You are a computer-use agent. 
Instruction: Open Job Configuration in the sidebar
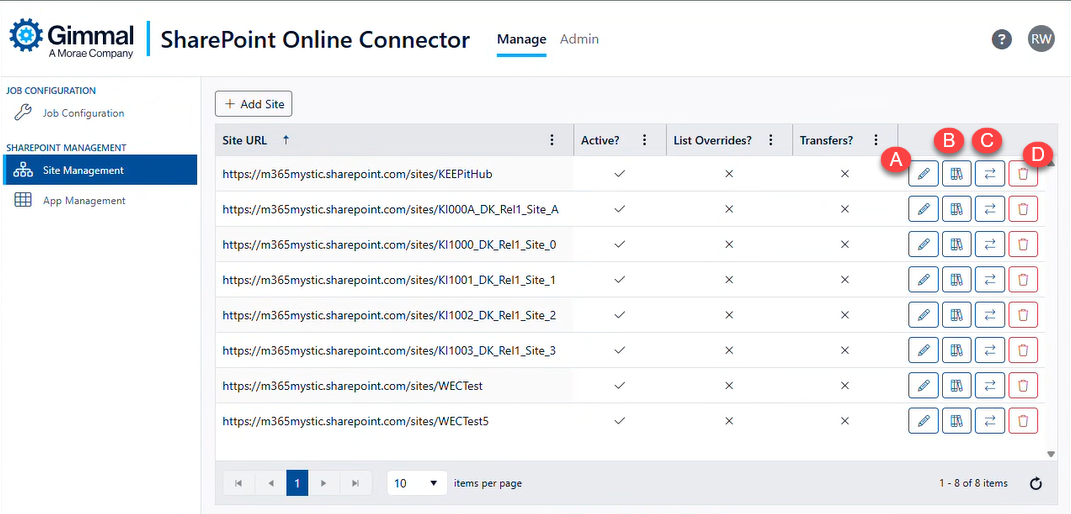83,113
